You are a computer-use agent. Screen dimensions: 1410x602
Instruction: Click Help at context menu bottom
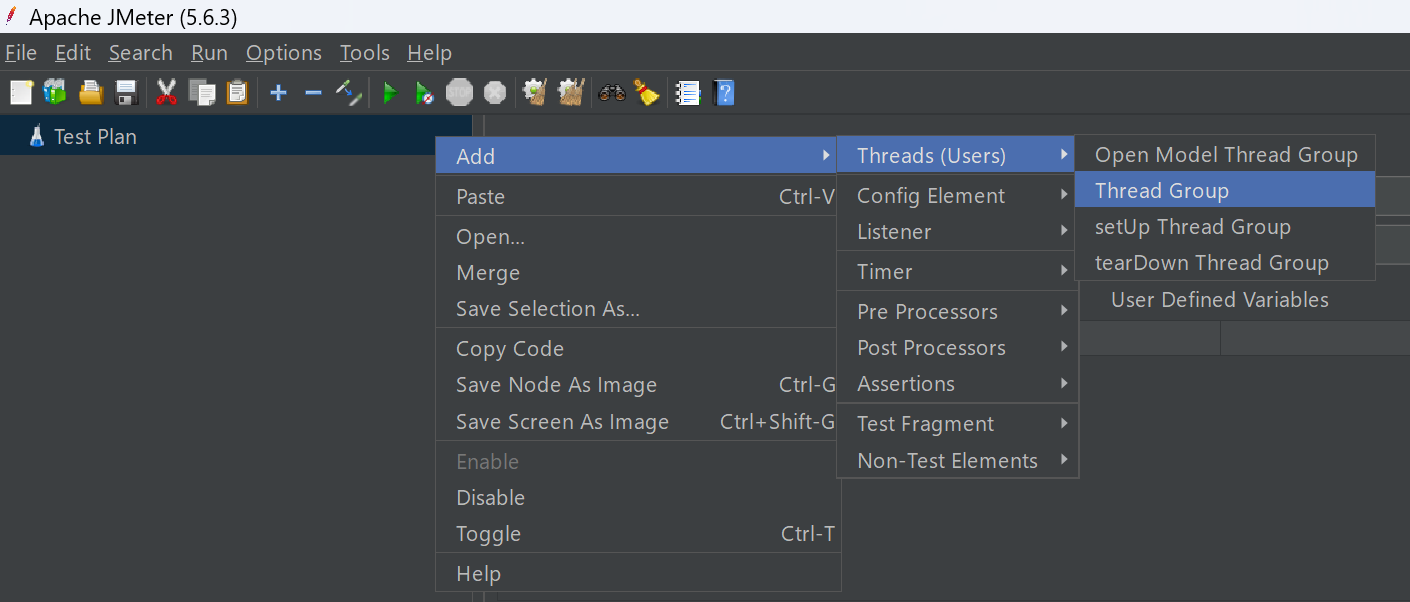point(638,574)
